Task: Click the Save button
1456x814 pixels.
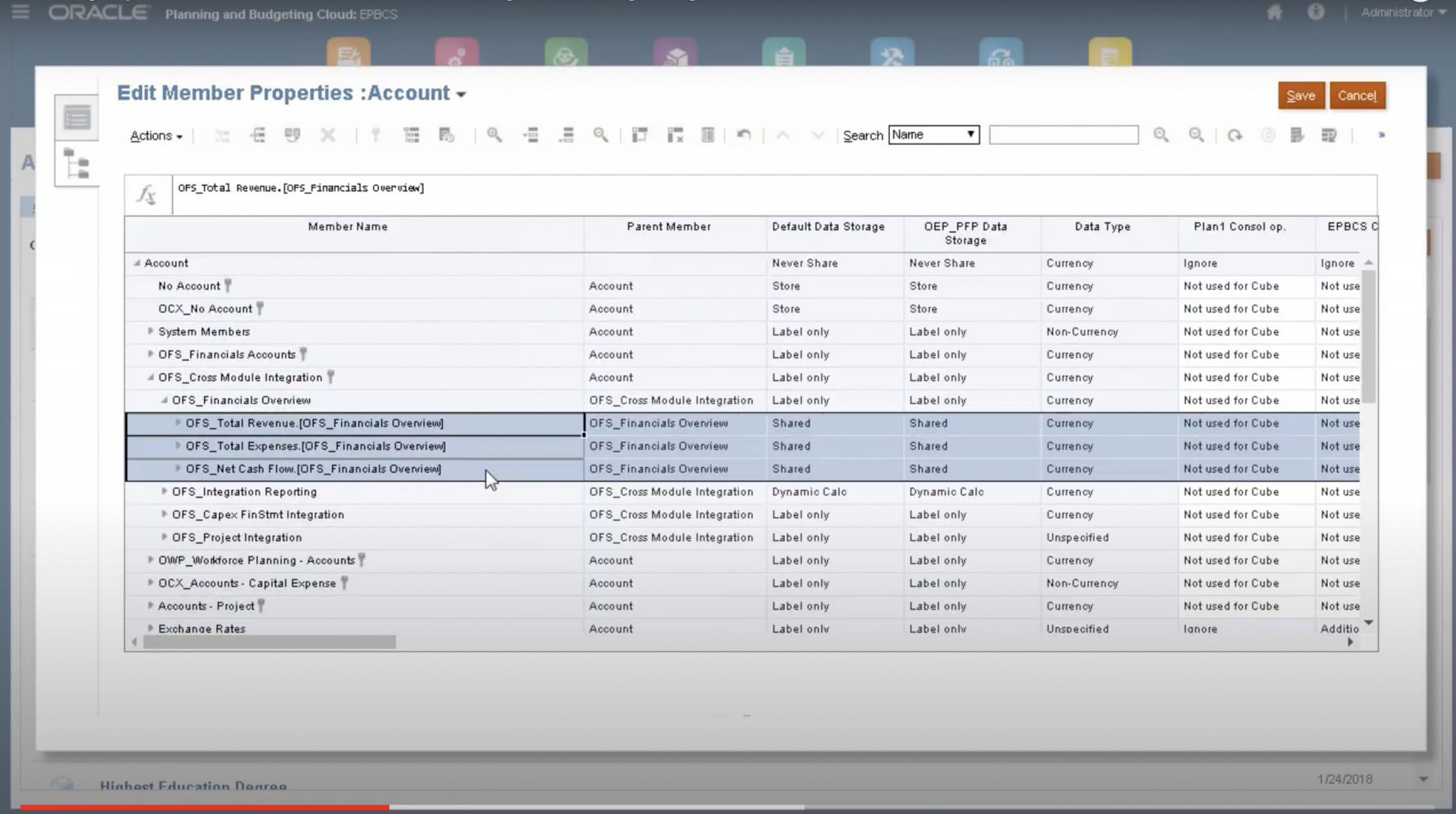Action: coord(1300,95)
